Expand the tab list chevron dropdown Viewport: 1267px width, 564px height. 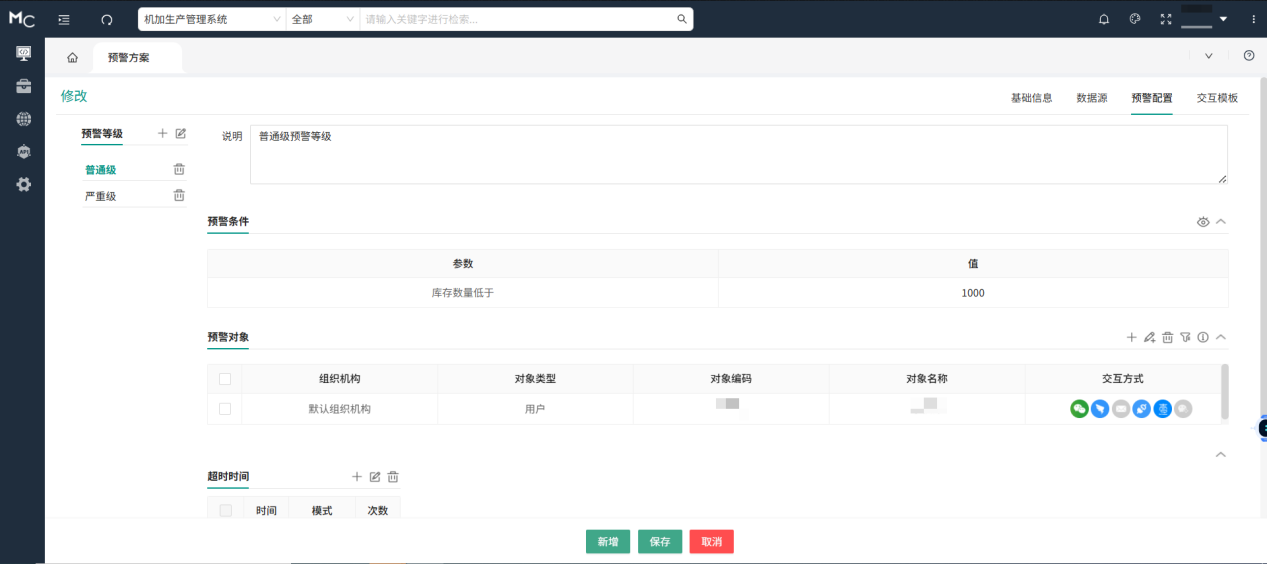pyautogui.click(x=1208, y=56)
